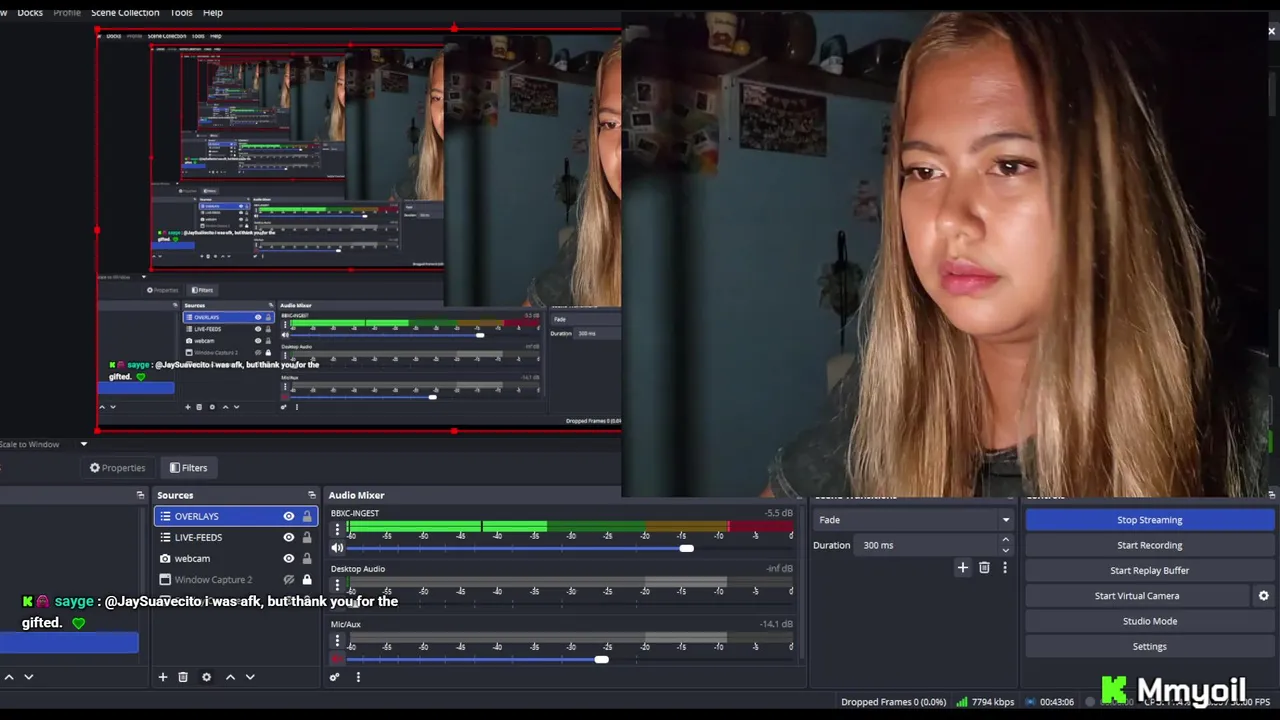Hide the OVERLAYS source
Viewport: 1280px width, 720px height.
pos(289,516)
